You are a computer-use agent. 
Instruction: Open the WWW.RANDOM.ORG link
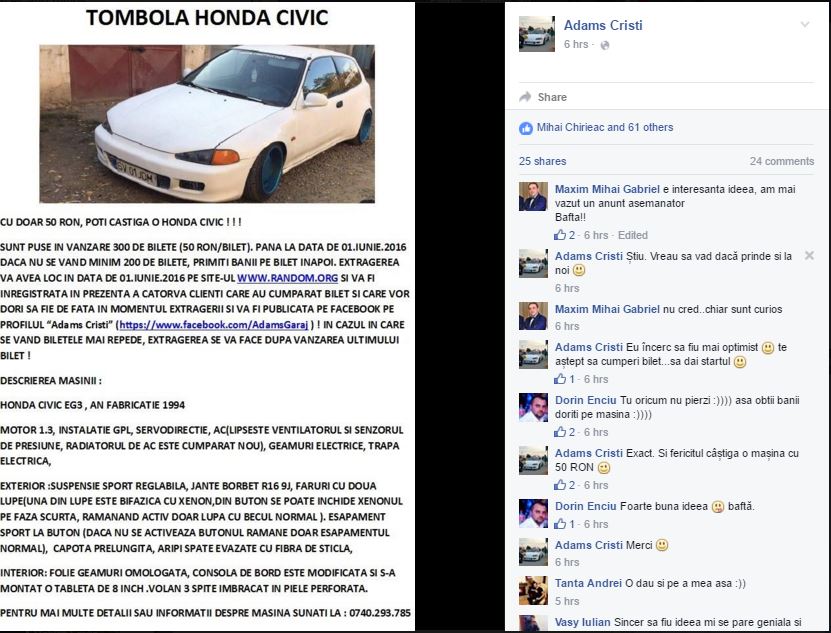point(287,278)
